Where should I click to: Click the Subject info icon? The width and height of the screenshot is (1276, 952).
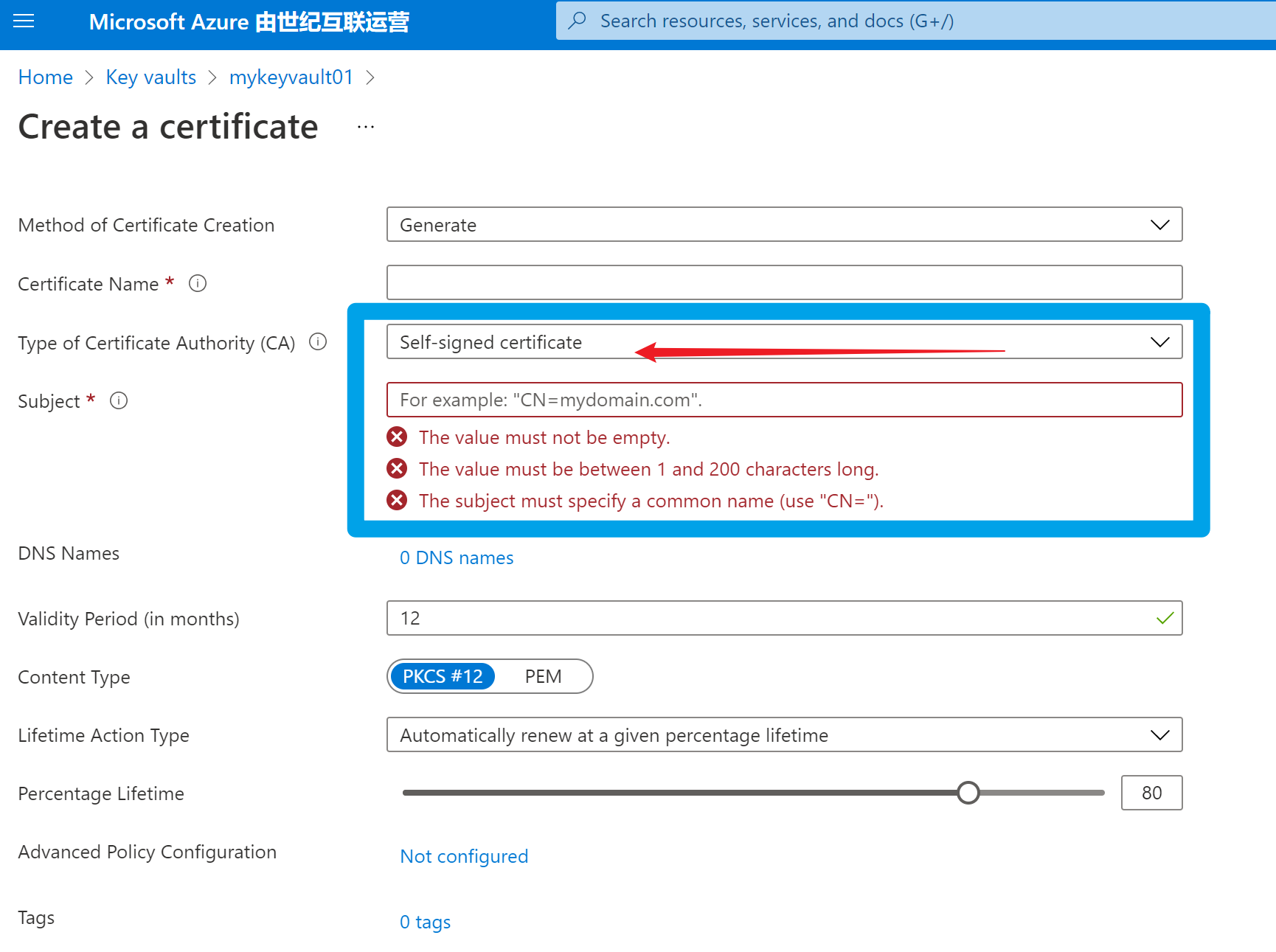(x=119, y=400)
